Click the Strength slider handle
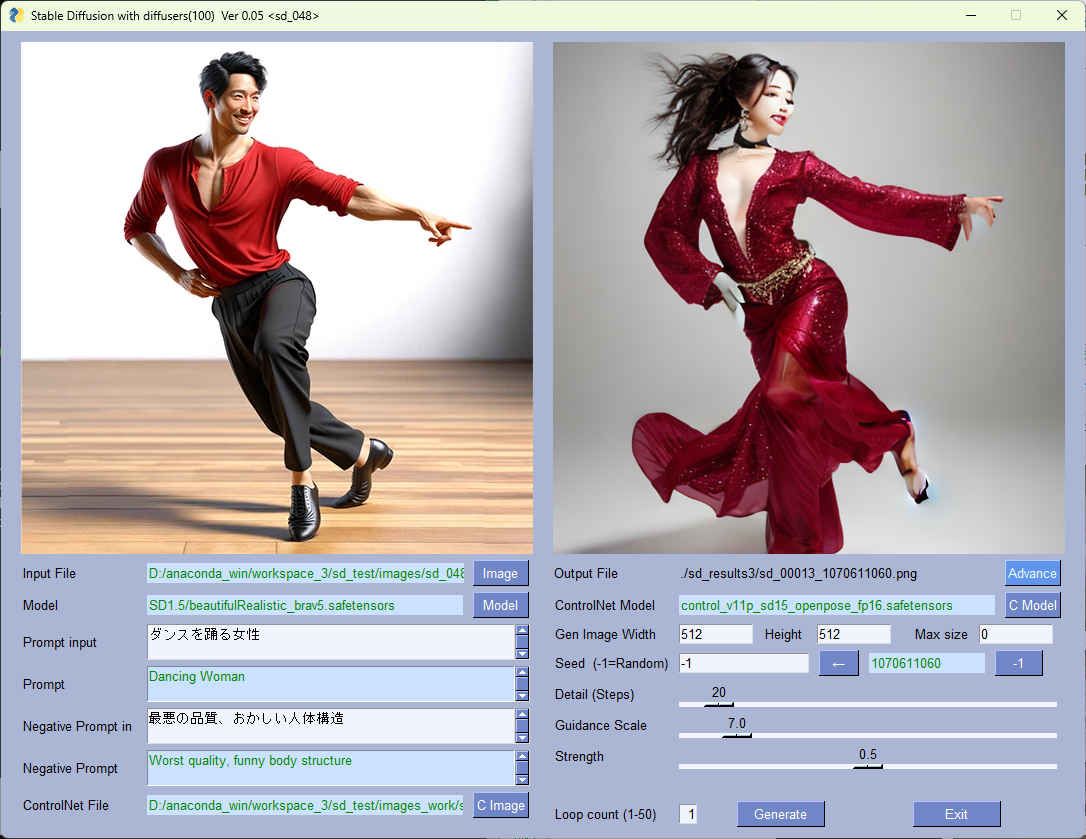The height and width of the screenshot is (839, 1086). pos(867,766)
